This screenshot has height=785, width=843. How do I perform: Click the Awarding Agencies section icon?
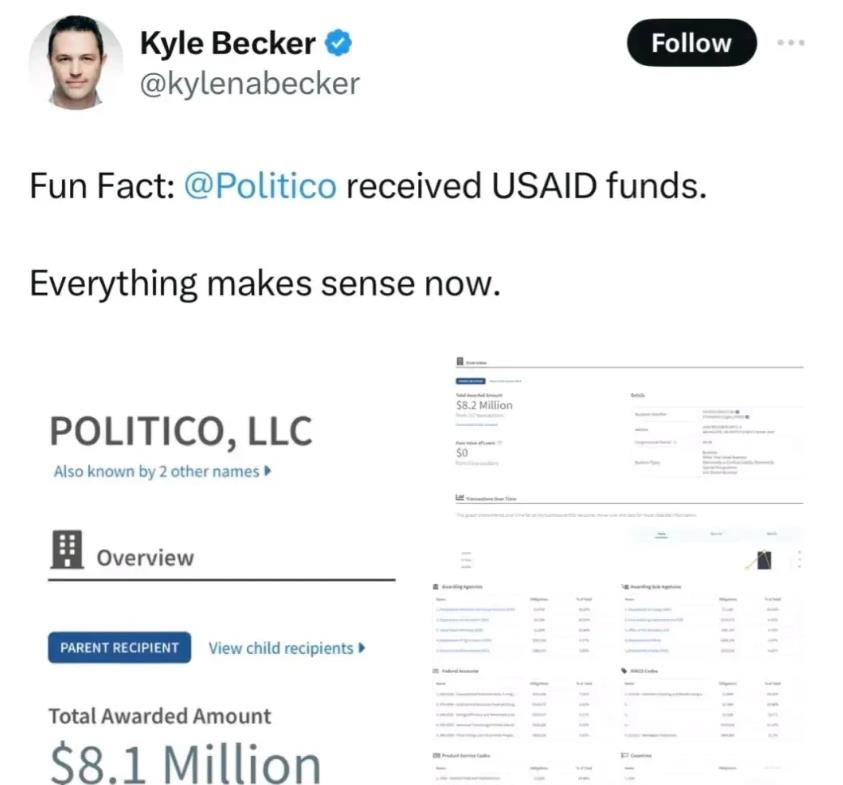click(x=435, y=586)
